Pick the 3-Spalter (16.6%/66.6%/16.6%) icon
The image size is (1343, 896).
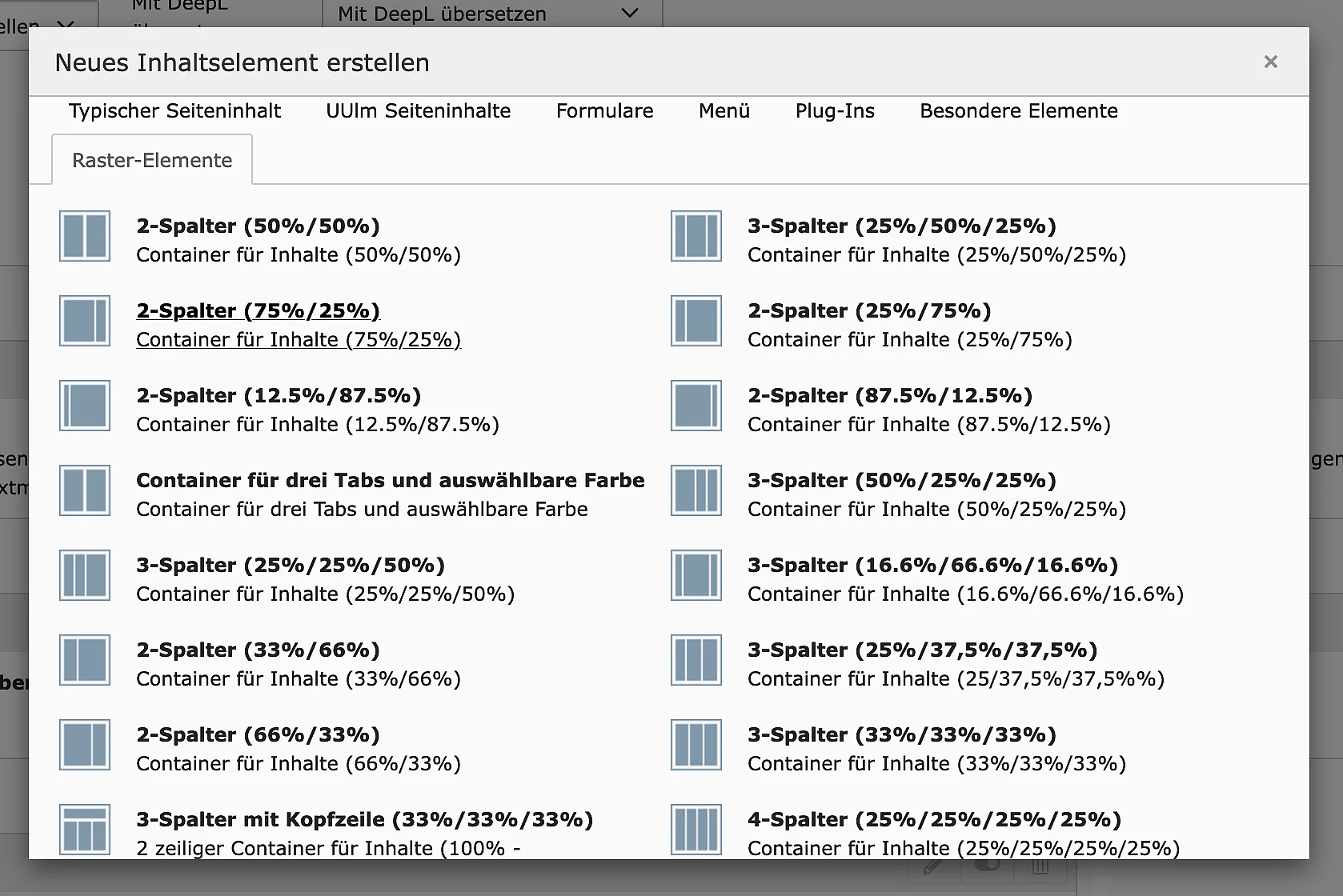click(x=696, y=575)
